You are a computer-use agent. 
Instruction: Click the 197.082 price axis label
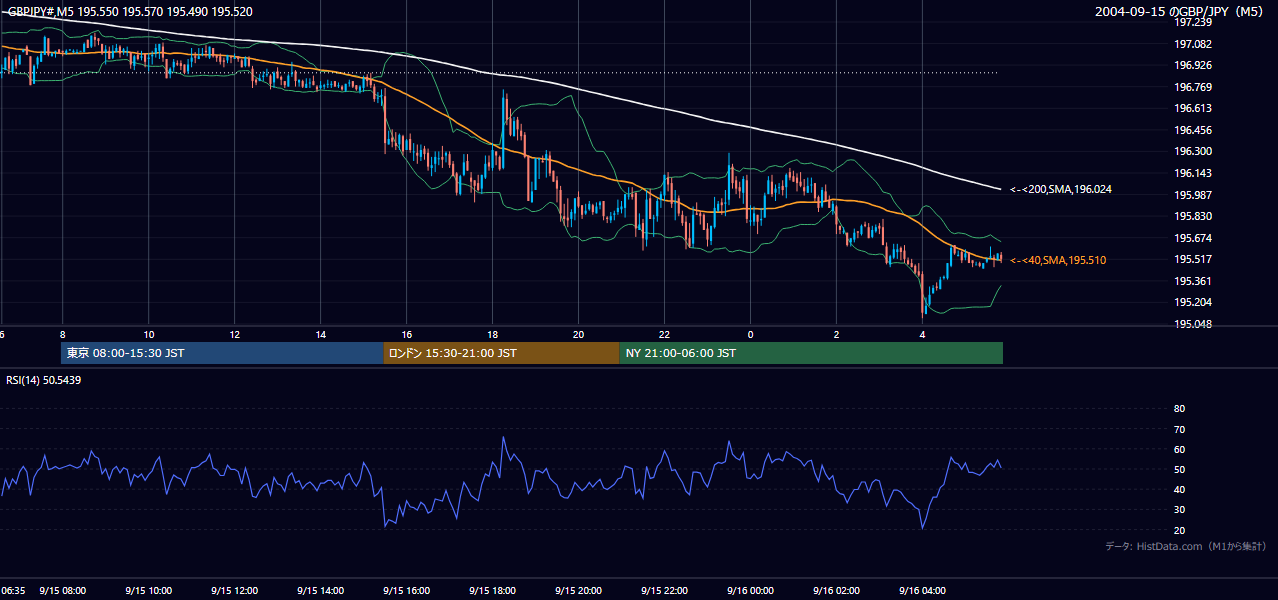(x=1192, y=44)
